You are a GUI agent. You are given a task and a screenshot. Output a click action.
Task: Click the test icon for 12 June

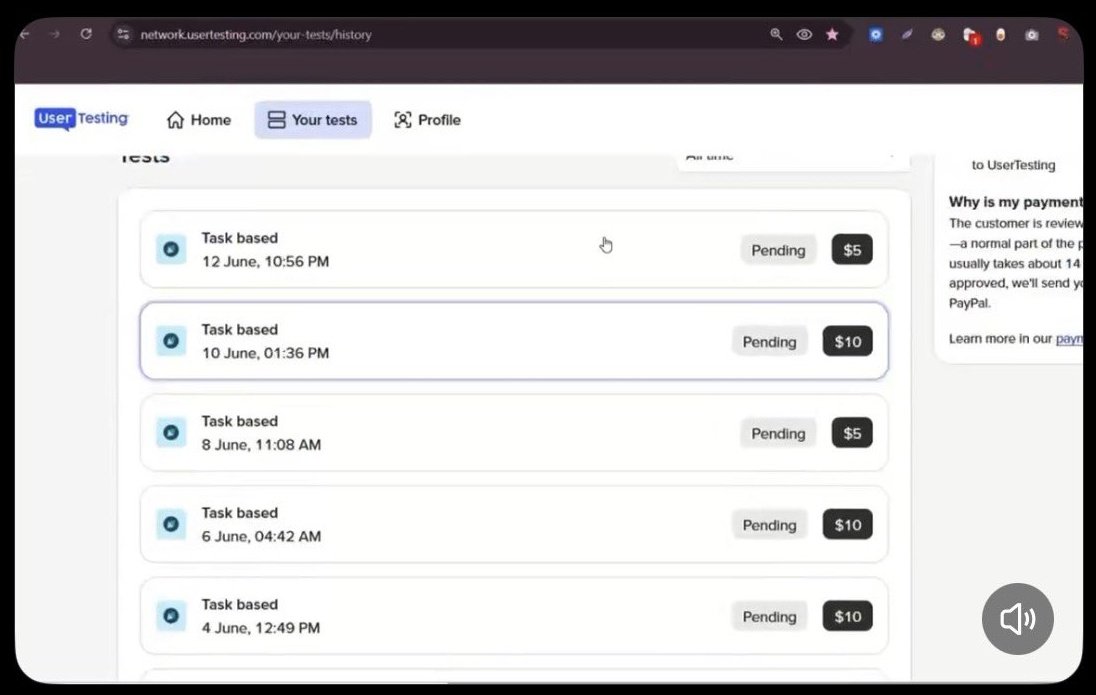pos(171,249)
